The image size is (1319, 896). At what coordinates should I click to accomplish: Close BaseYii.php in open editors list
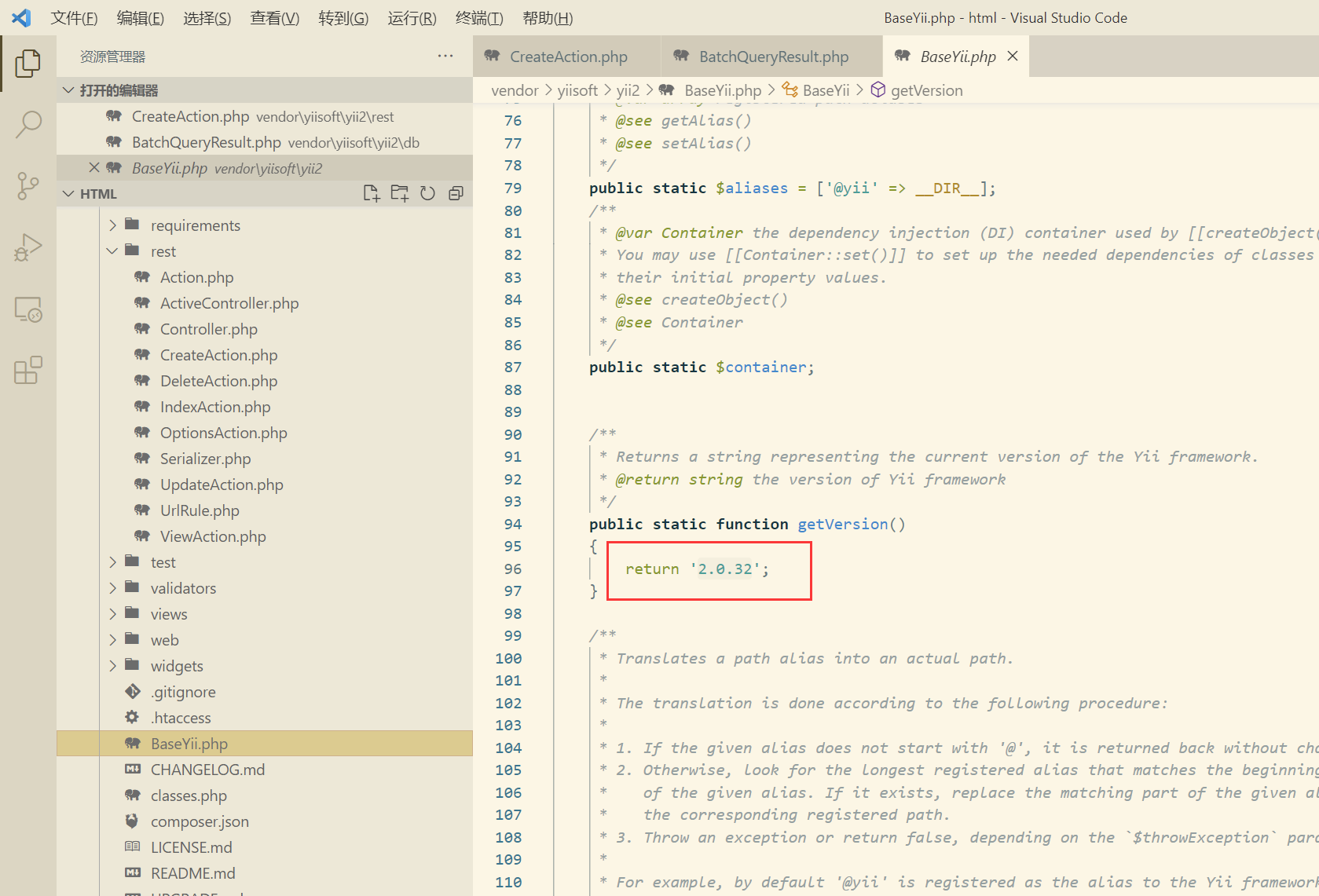point(94,167)
